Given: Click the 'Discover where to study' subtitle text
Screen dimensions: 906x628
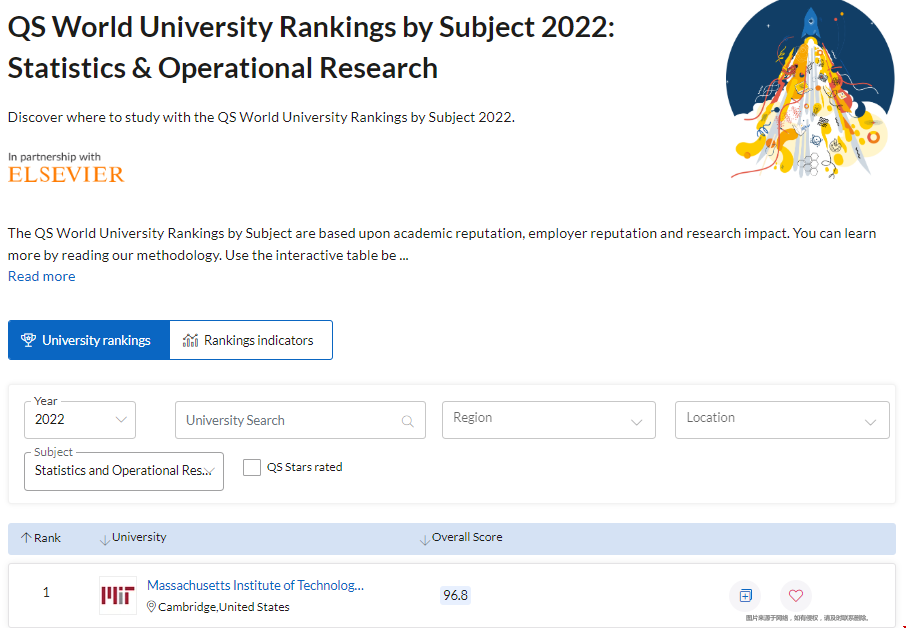Looking at the screenshot, I should point(261,117).
